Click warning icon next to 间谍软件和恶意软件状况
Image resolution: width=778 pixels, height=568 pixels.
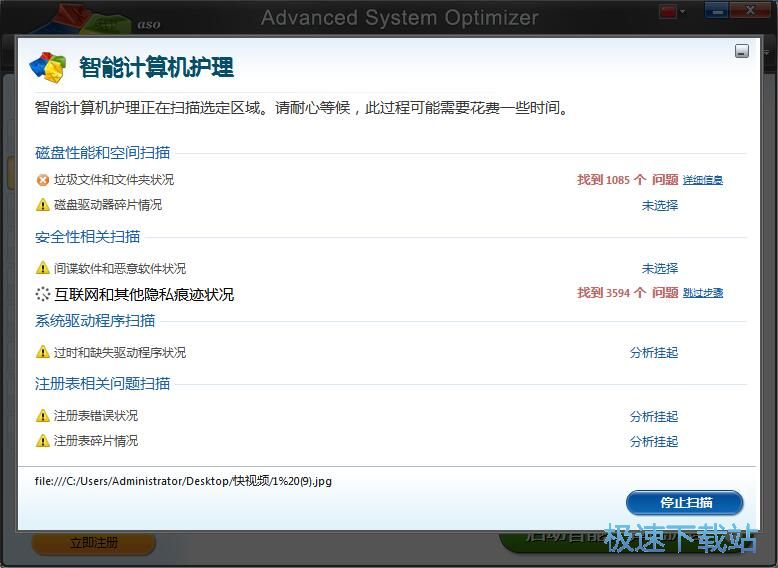[x=43, y=268]
